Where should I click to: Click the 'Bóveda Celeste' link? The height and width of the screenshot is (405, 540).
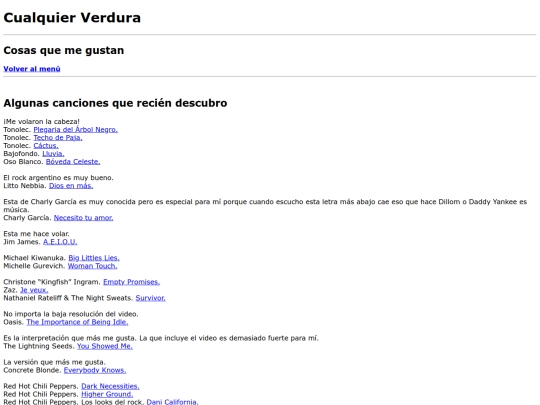(73, 162)
